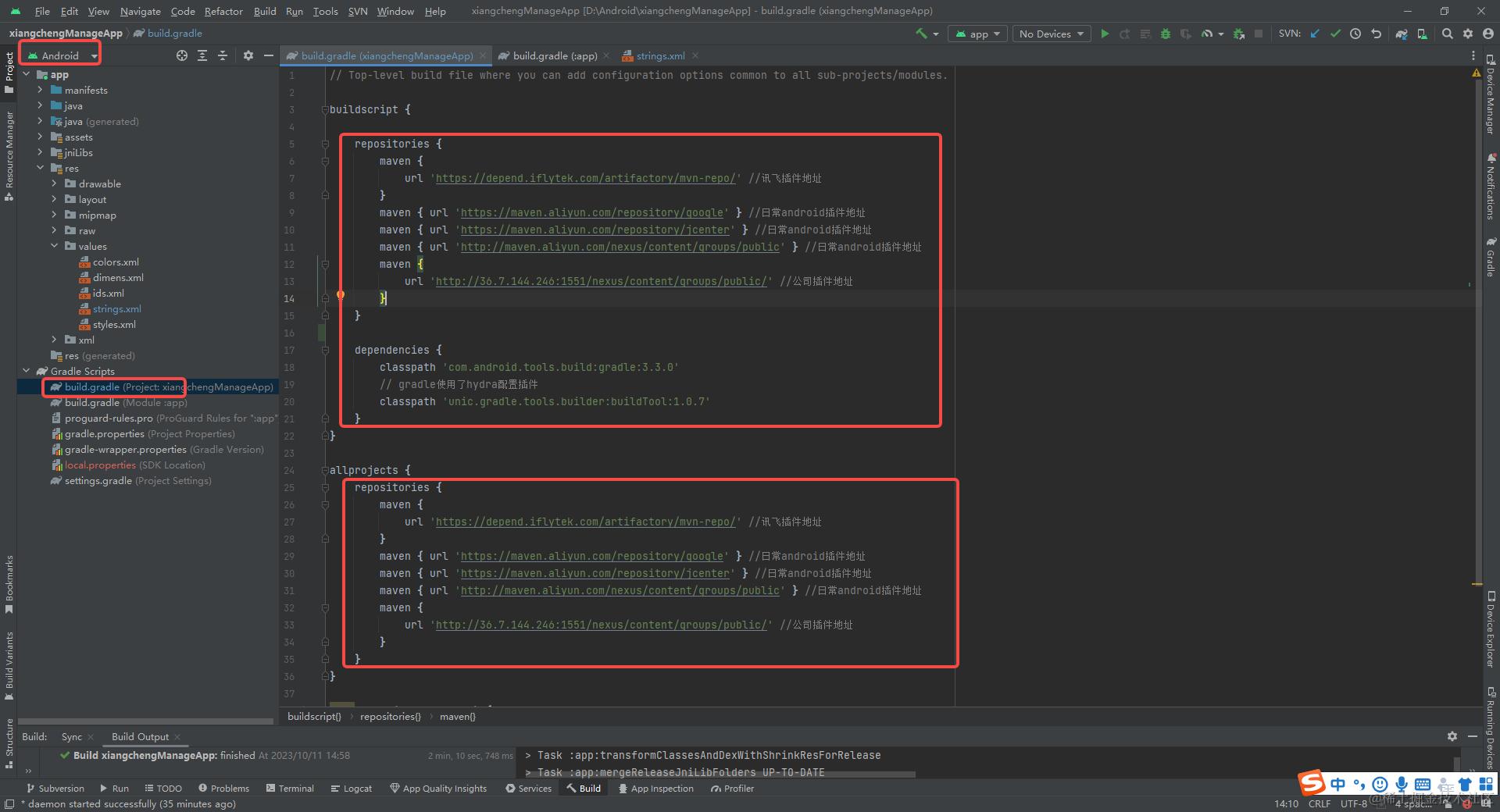Expand the manifests folder node
This screenshot has width=1500, height=812.
pyautogui.click(x=41, y=90)
